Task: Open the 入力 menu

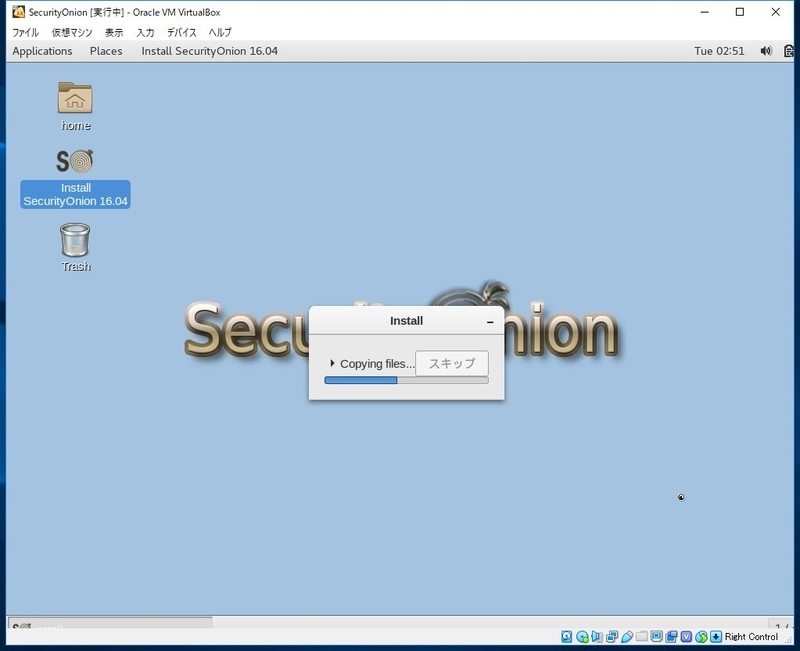Action: [x=145, y=32]
